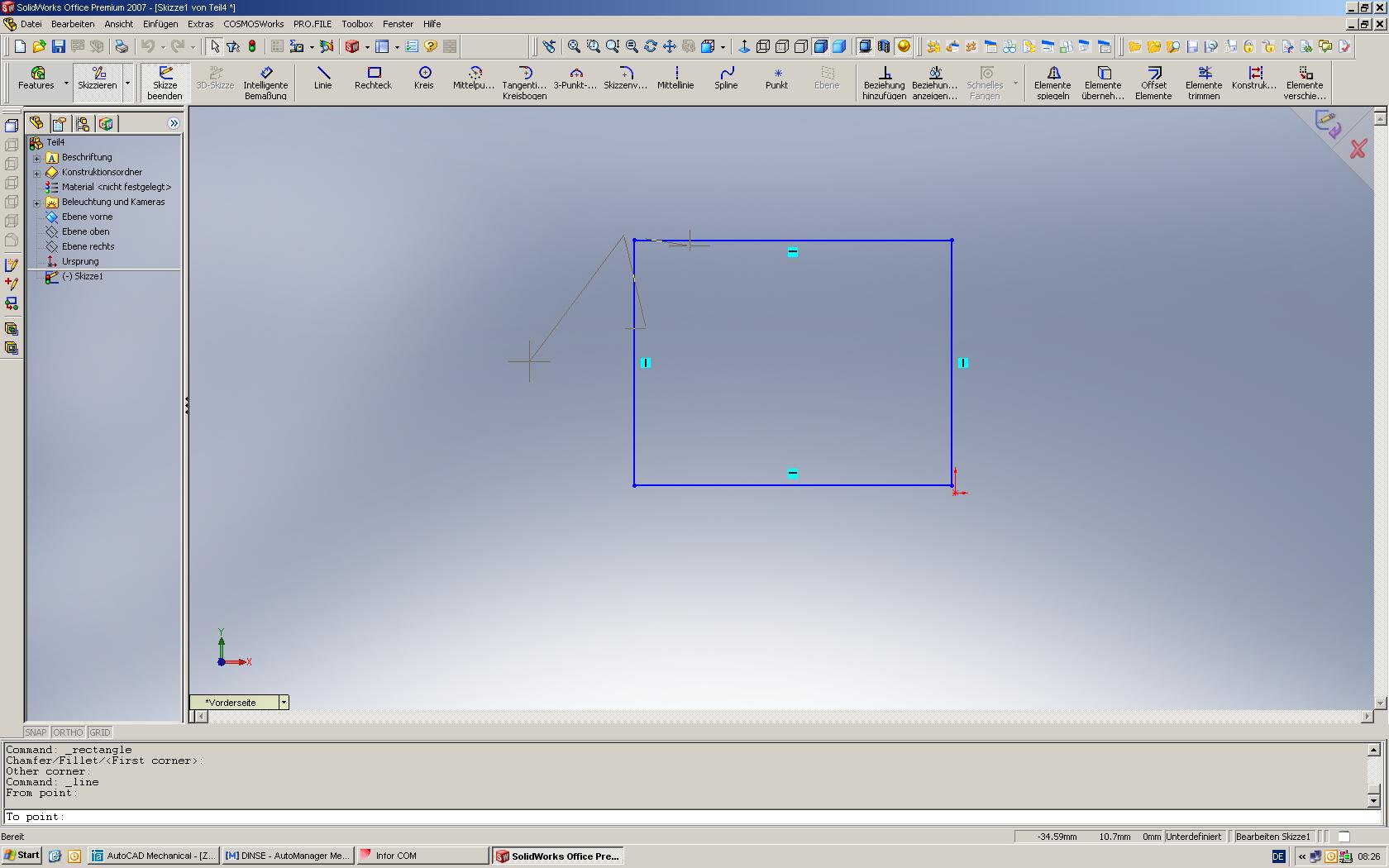Click the To point command input field

[693, 817]
